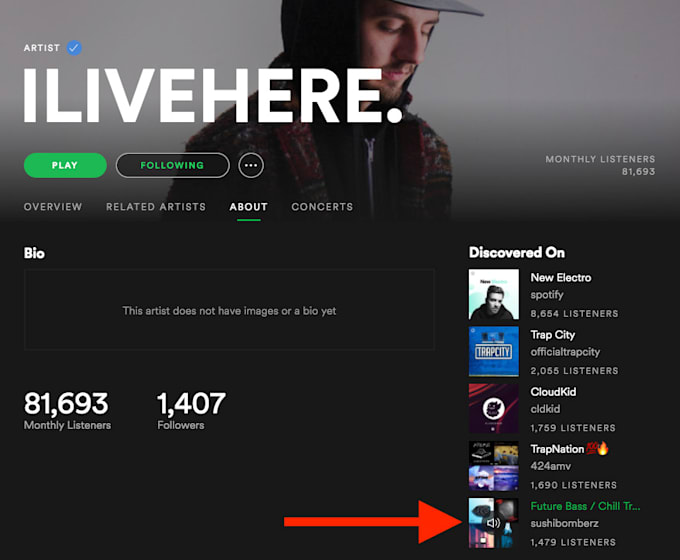Click the 'Bio' heading
The height and width of the screenshot is (560, 680).
[34, 253]
